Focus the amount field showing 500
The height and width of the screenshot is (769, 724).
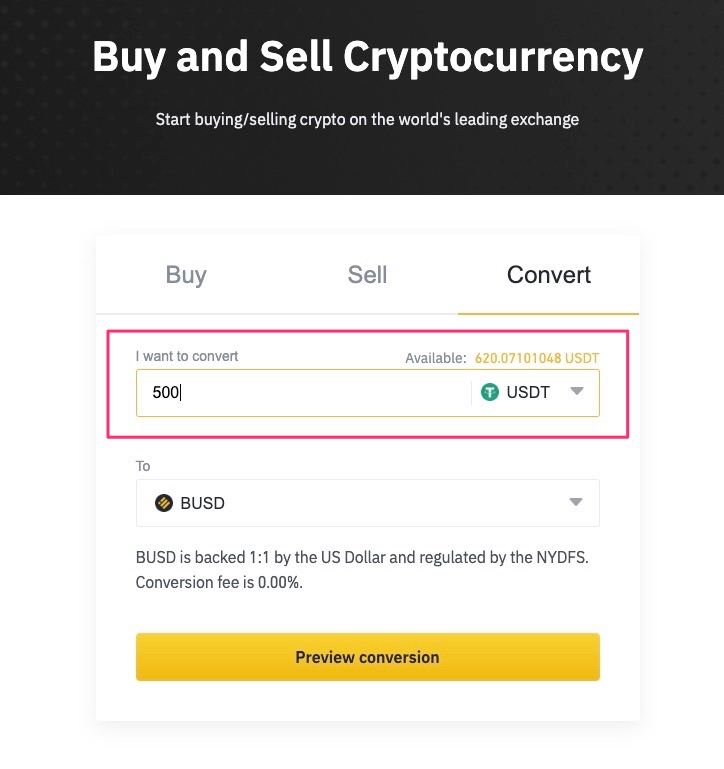click(300, 393)
